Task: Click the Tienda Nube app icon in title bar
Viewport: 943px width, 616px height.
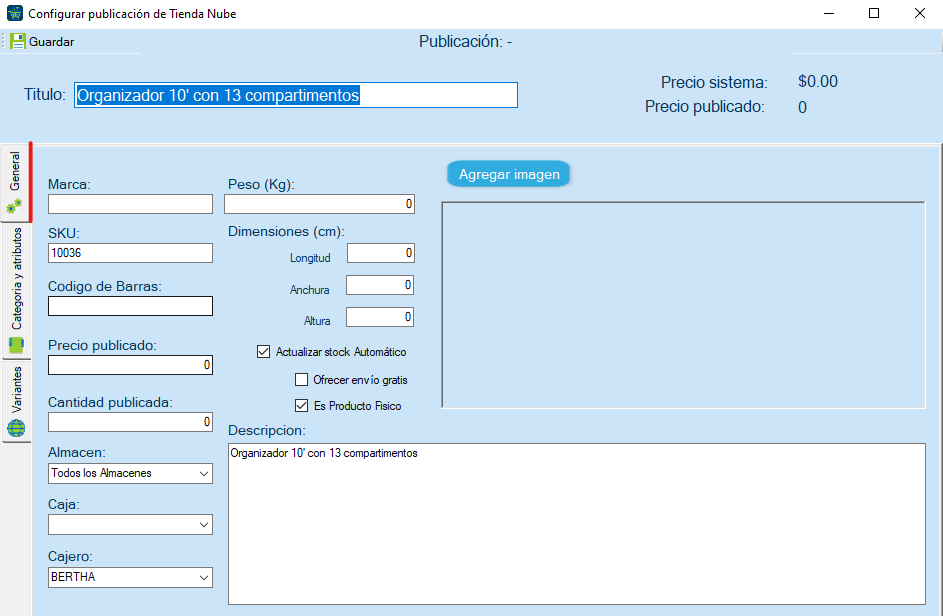Action: [14, 13]
